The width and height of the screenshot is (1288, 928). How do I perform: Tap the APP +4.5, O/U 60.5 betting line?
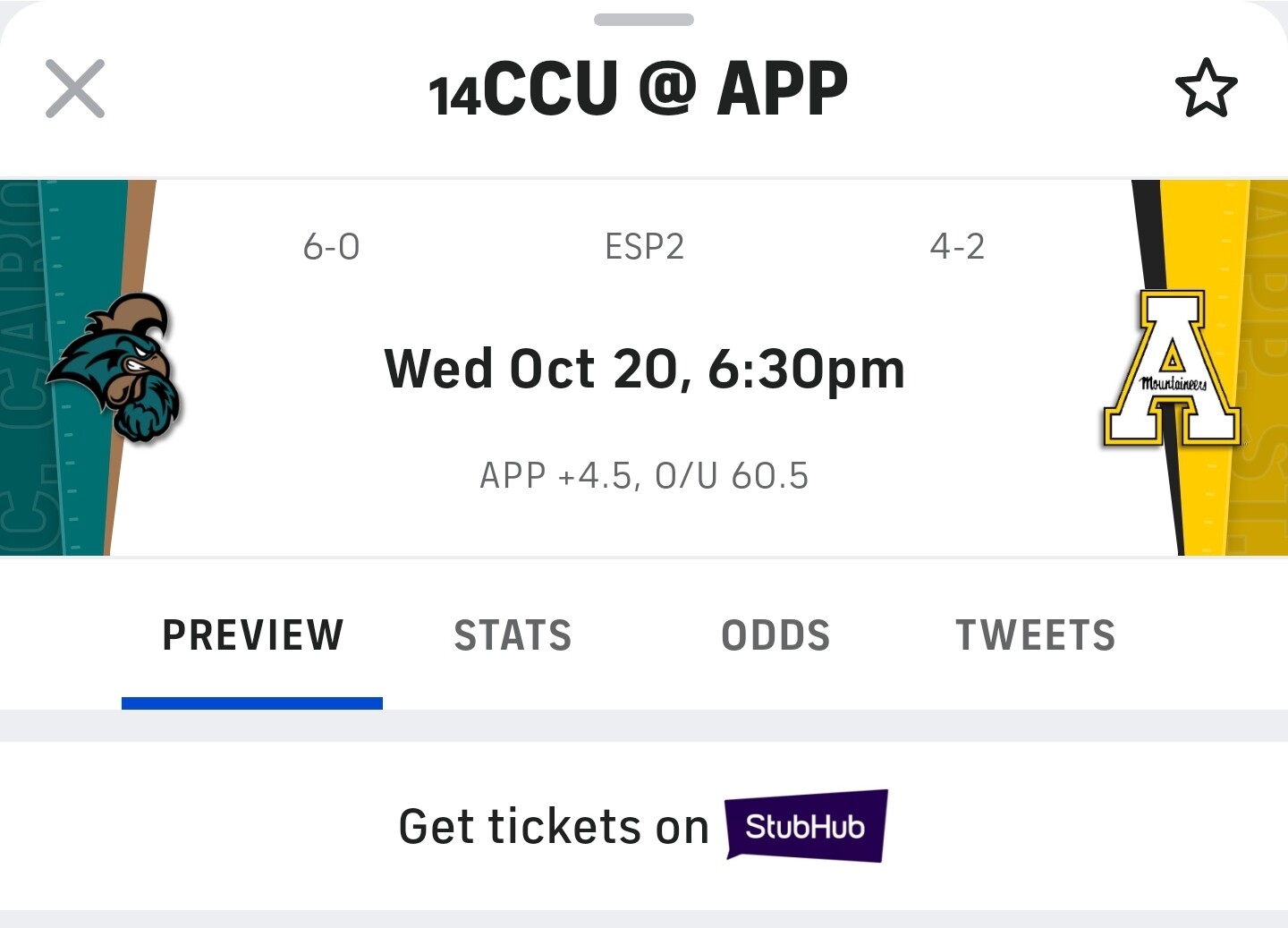coord(644,476)
